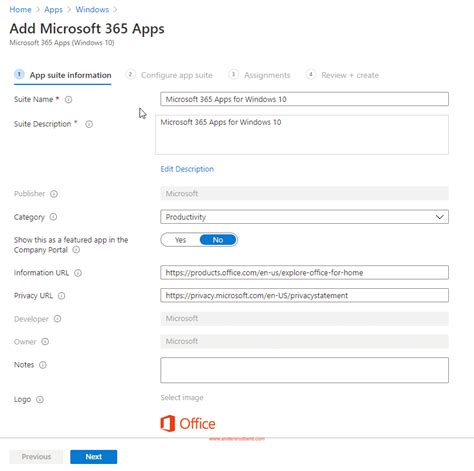Click the Office logo image
The height and width of the screenshot is (471, 474).
pos(188,423)
